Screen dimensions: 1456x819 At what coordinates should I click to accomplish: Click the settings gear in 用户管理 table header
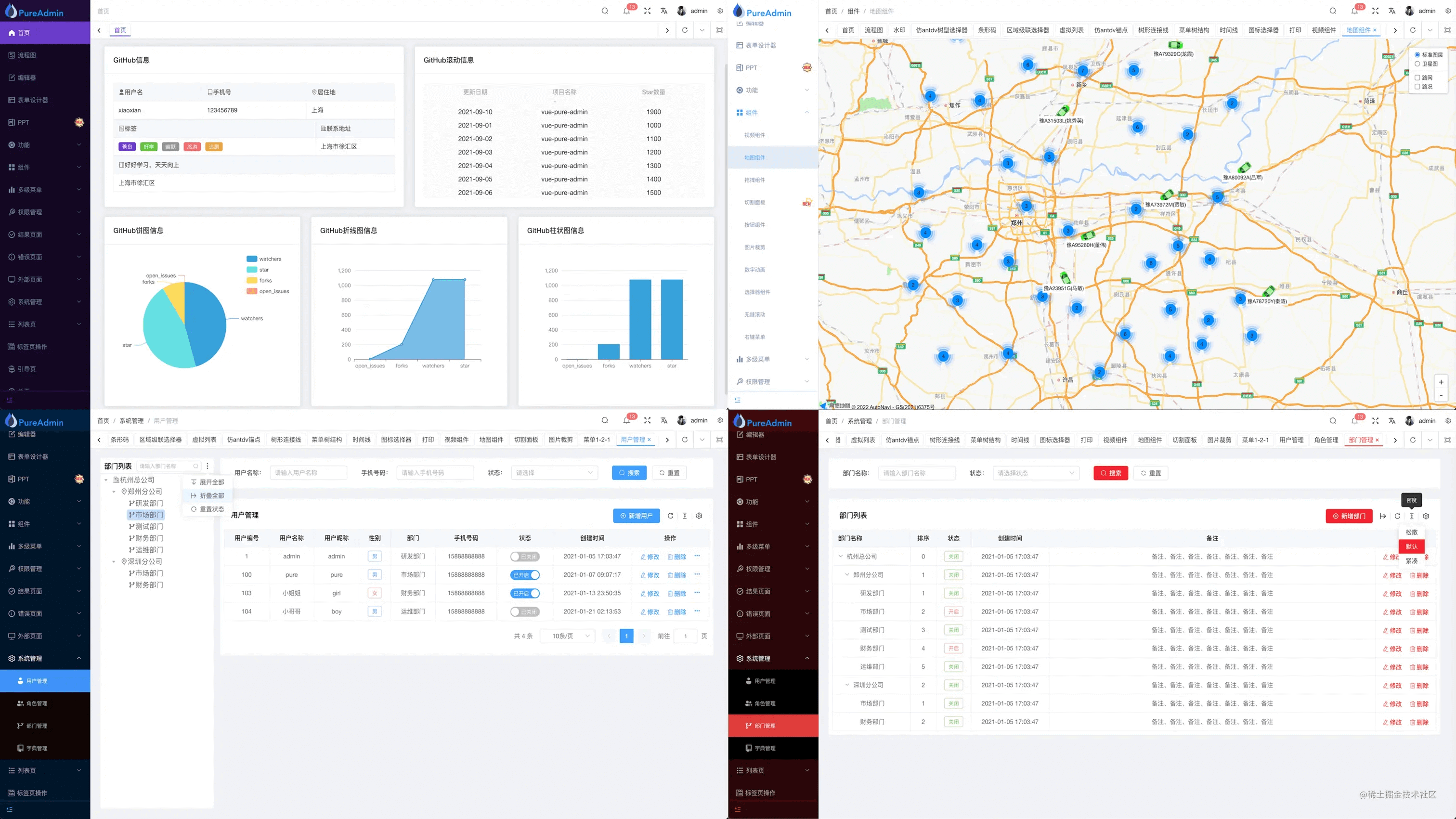[699, 516]
